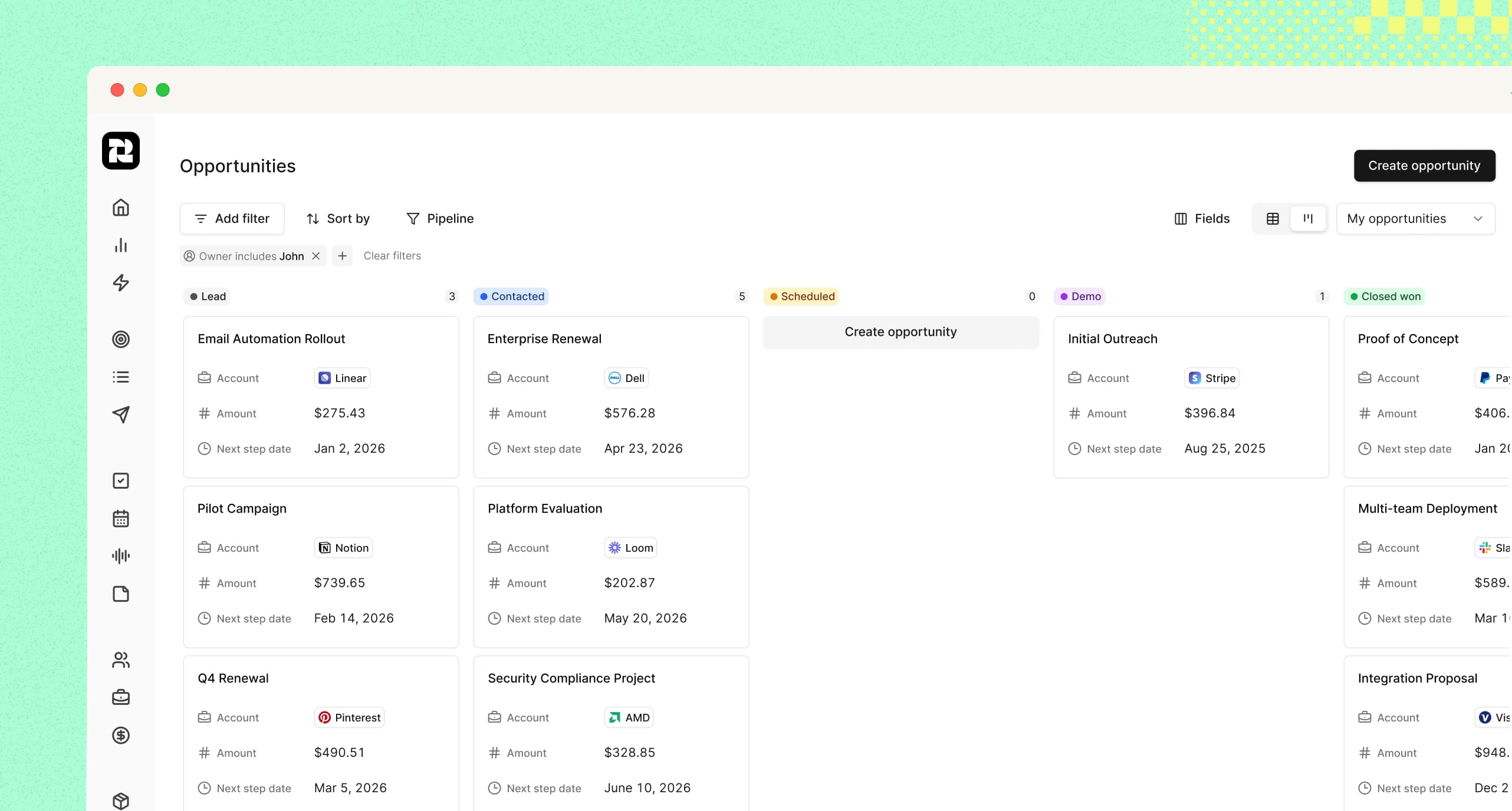Click Clear filters link

click(x=392, y=256)
